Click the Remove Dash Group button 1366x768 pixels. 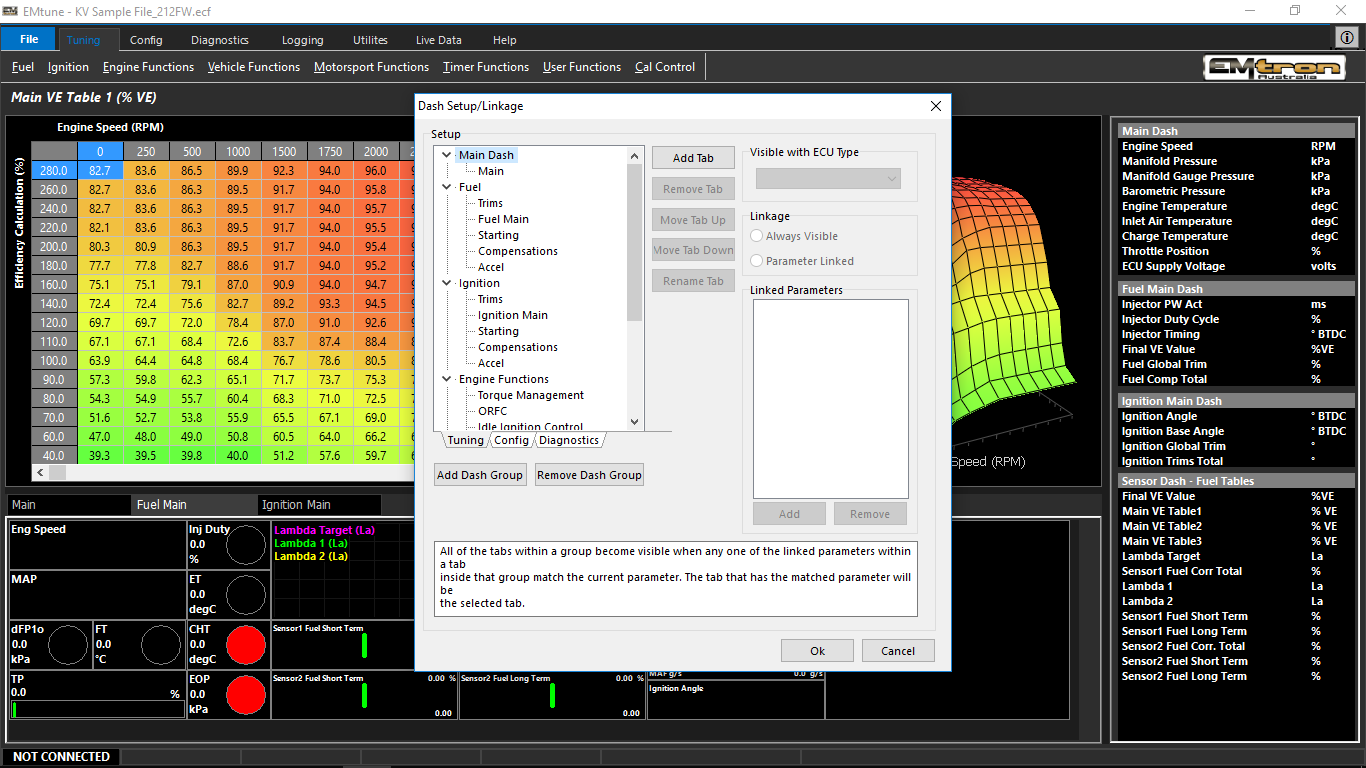[589, 475]
